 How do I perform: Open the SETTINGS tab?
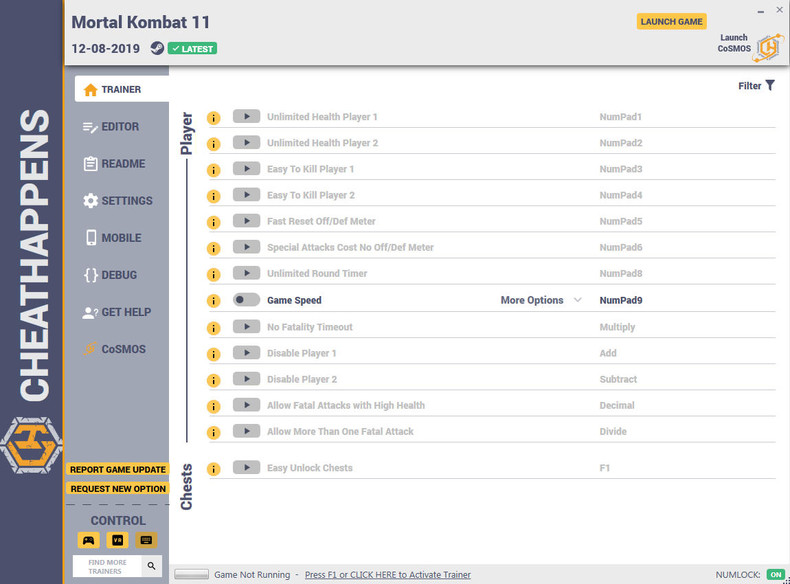[118, 201]
